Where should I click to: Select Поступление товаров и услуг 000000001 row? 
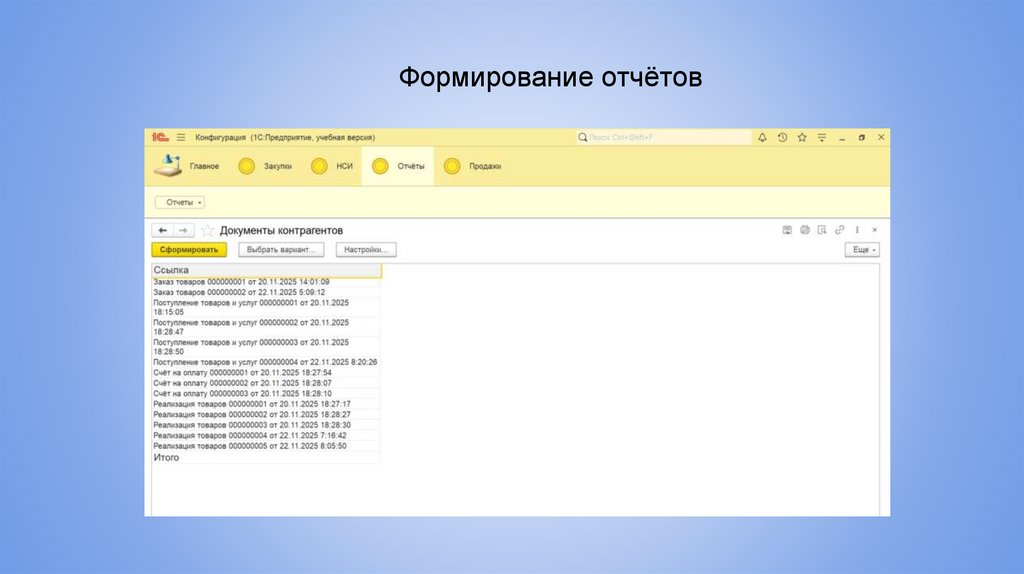266,308
